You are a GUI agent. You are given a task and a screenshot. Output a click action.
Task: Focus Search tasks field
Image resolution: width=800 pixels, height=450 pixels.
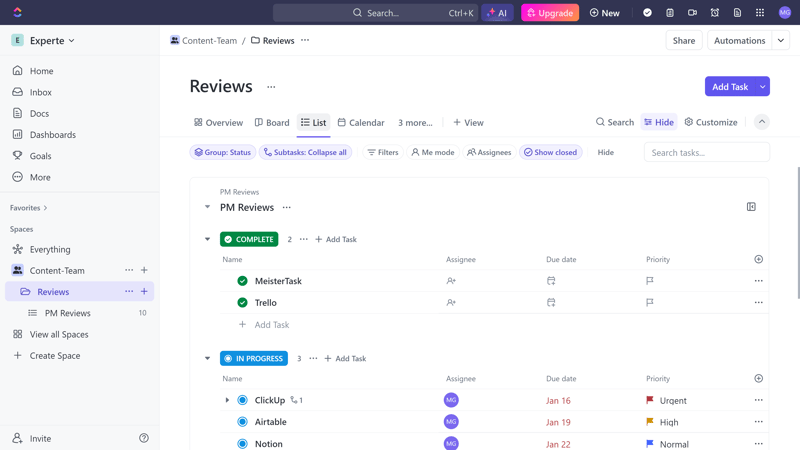[707, 152]
